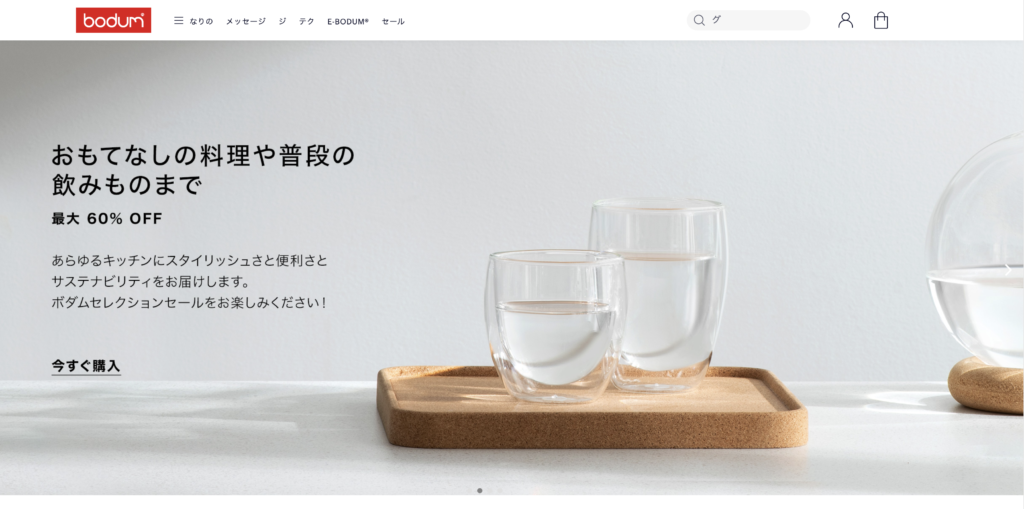Open the メッセージ menu item
The height and width of the screenshot is (509, 1024).
tap(246, 22)
